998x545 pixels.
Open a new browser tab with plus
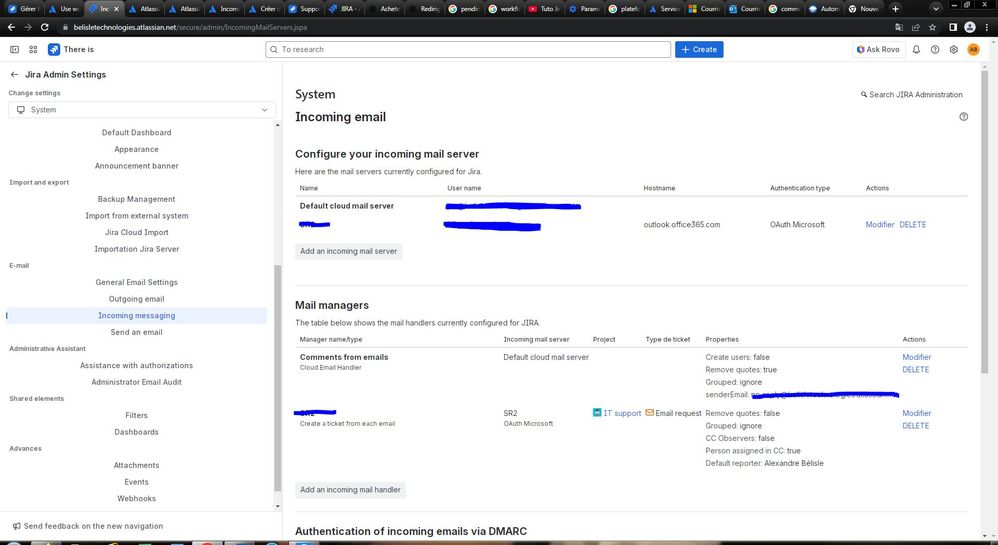[896, 9]
